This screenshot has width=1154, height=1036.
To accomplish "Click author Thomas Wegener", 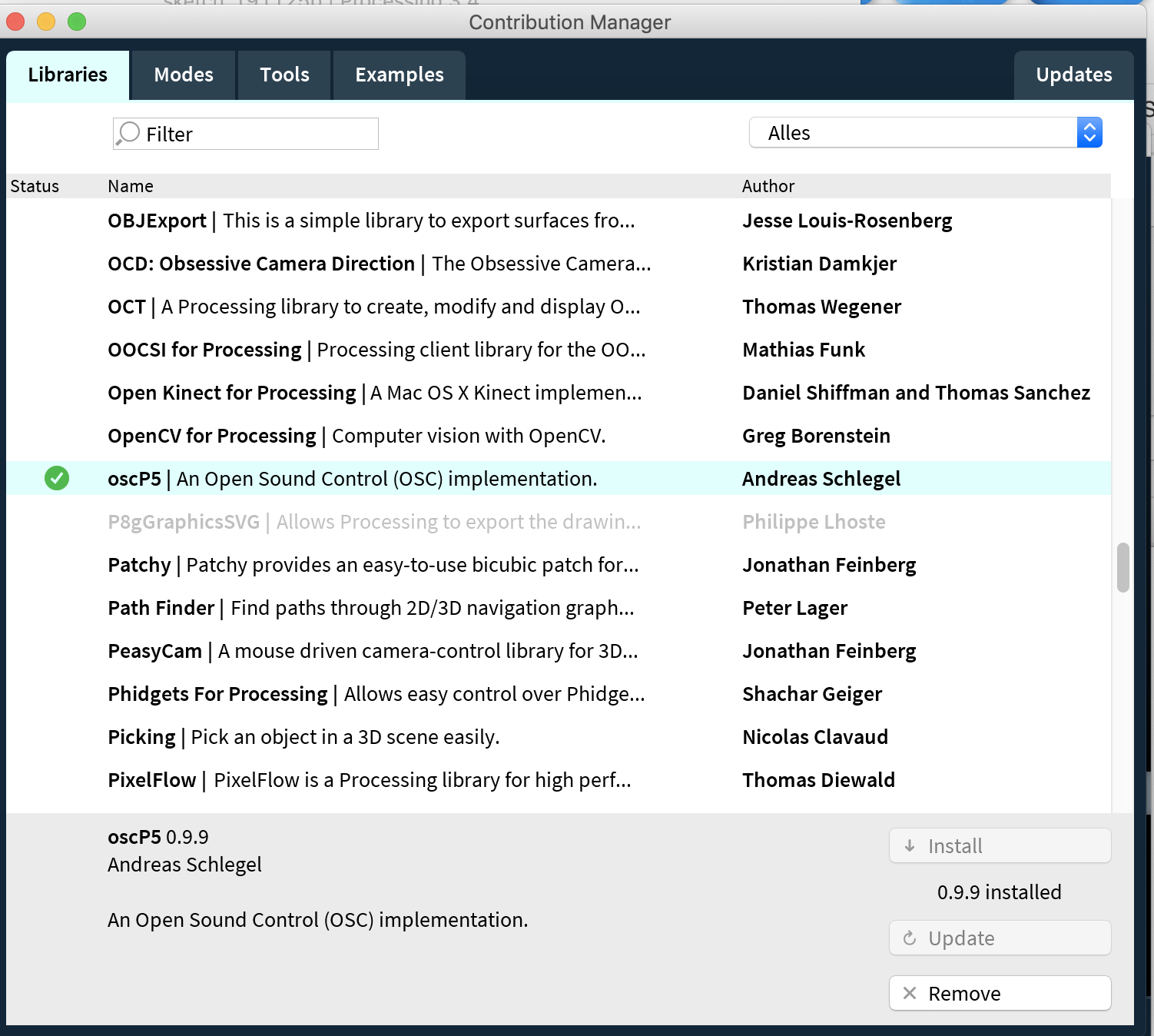I will tap(822, 307).
